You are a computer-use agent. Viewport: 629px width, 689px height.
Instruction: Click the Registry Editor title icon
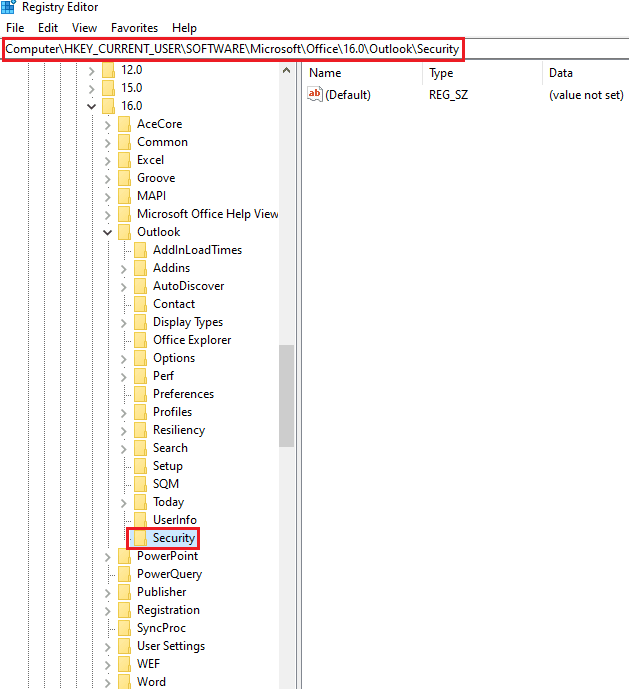[8, 7]
